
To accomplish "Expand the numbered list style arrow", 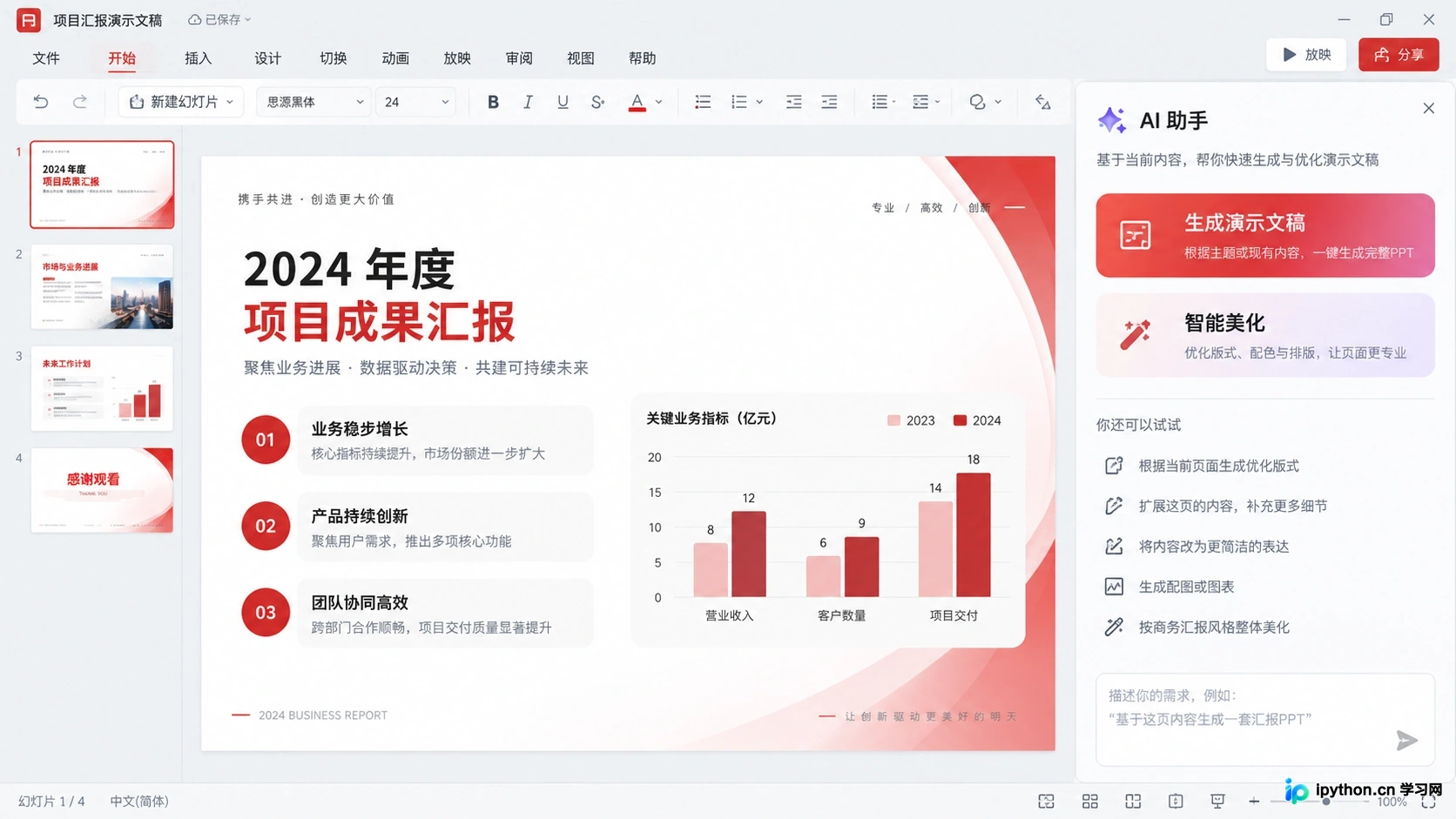I will click(x=759, y=102).
